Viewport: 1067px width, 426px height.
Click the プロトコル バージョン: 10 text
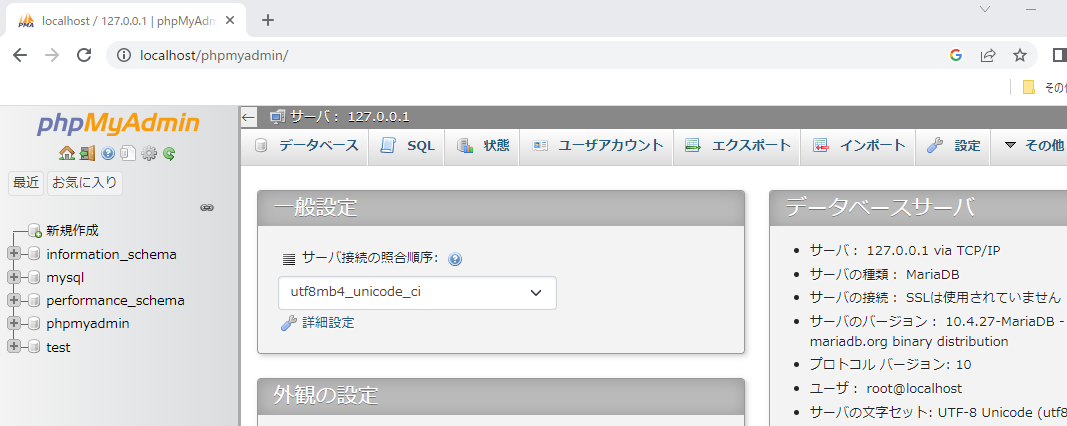point(890,364)
